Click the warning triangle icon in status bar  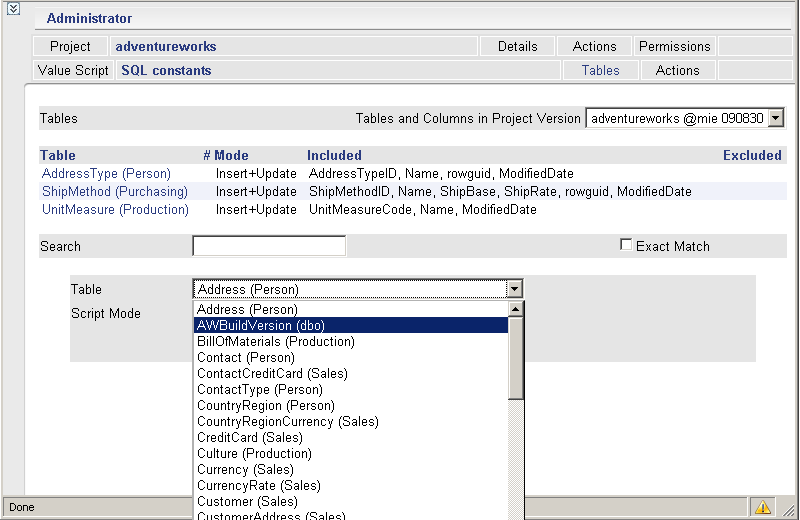[x=763, y=507]
